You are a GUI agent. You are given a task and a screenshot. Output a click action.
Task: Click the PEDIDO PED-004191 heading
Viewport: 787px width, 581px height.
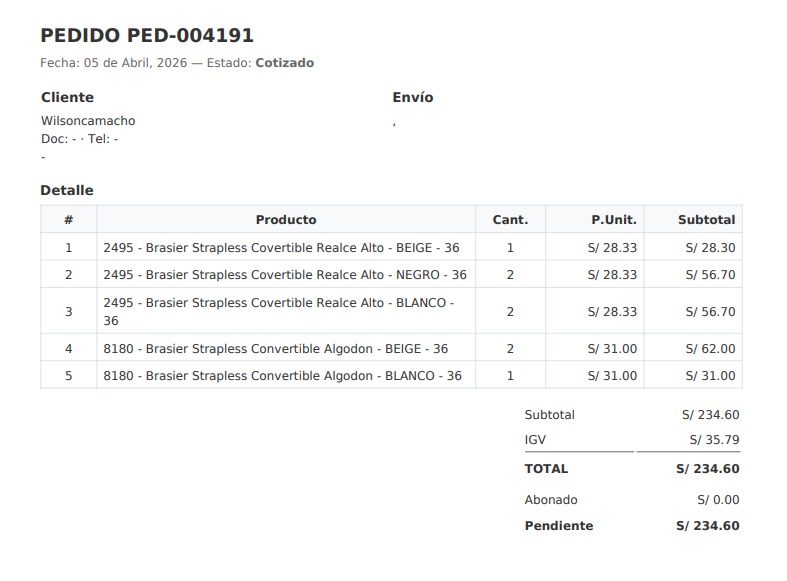pos(147,36)
